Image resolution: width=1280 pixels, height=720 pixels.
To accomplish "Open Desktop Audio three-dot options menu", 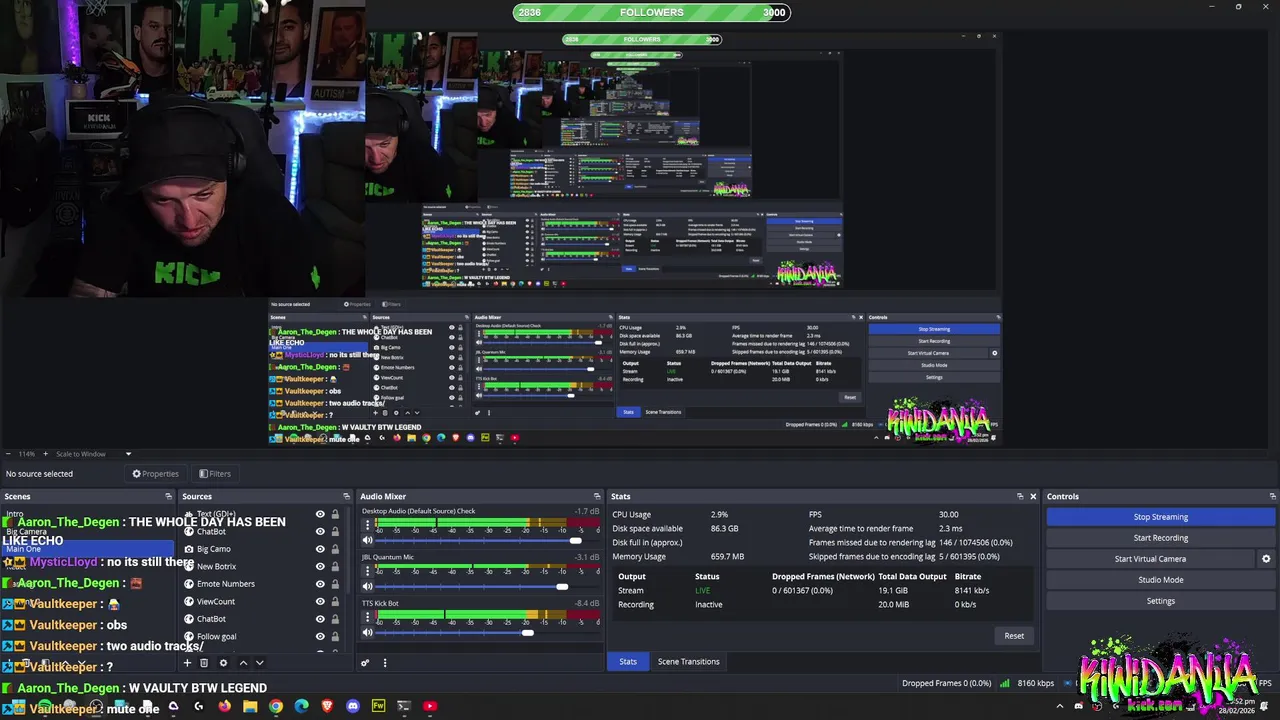I will click(x=367, y=524).
